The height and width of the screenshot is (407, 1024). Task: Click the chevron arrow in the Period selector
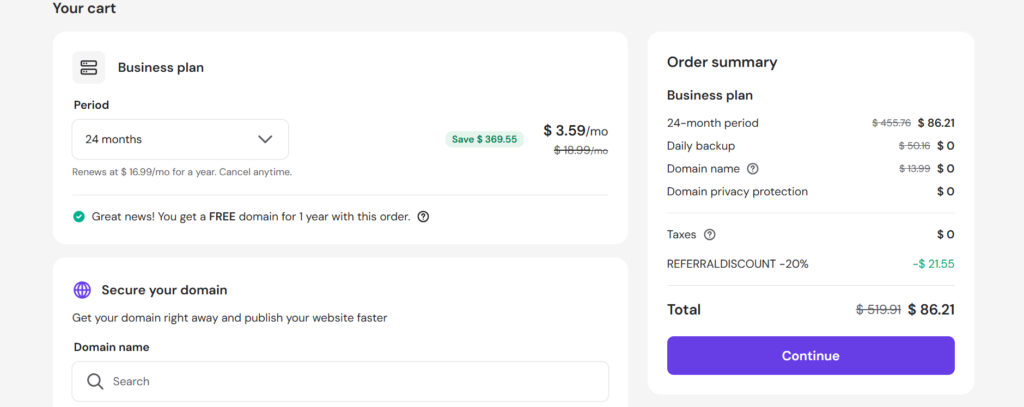coord(265,139)
